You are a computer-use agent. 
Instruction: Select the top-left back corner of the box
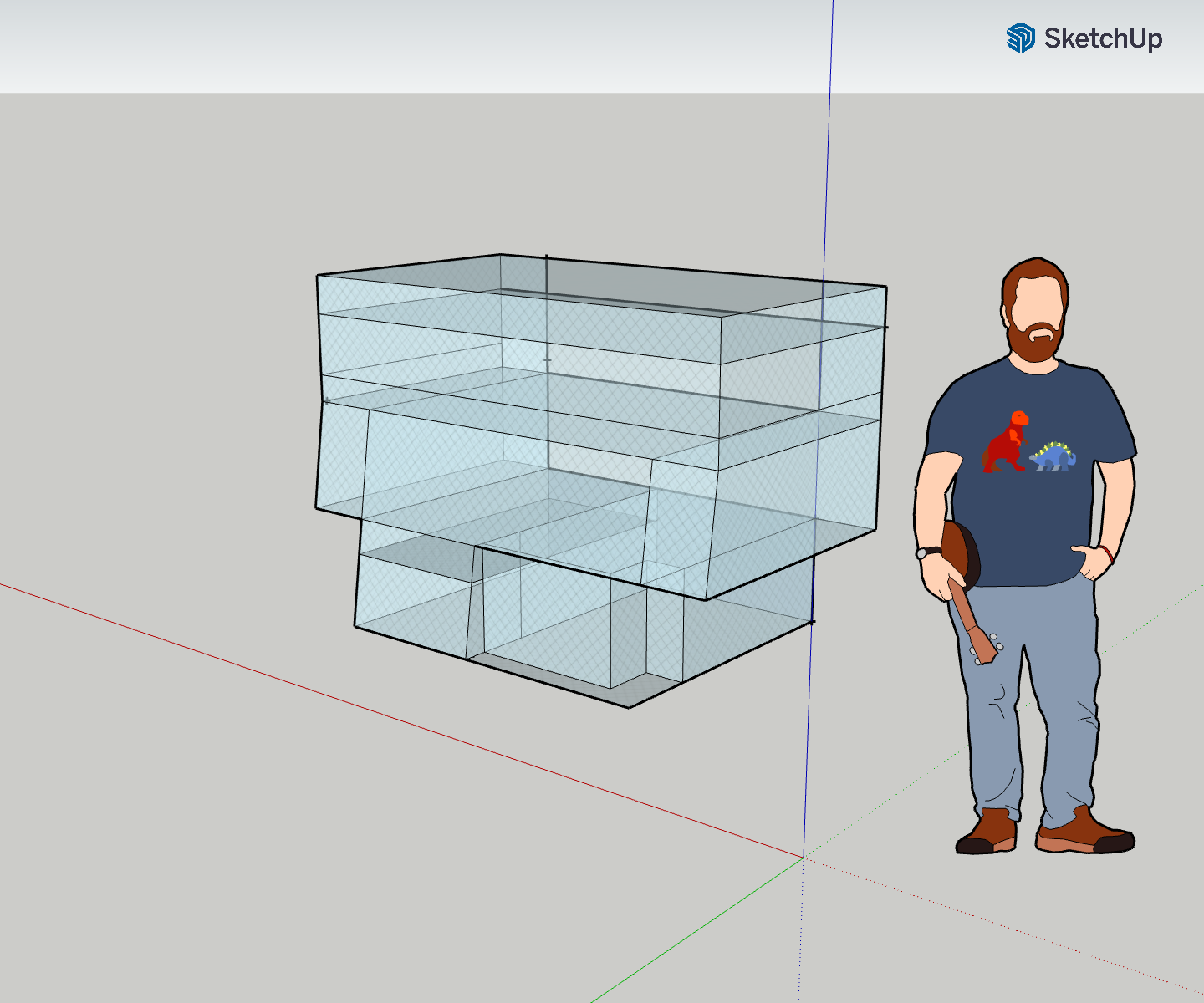pos(500,255)
